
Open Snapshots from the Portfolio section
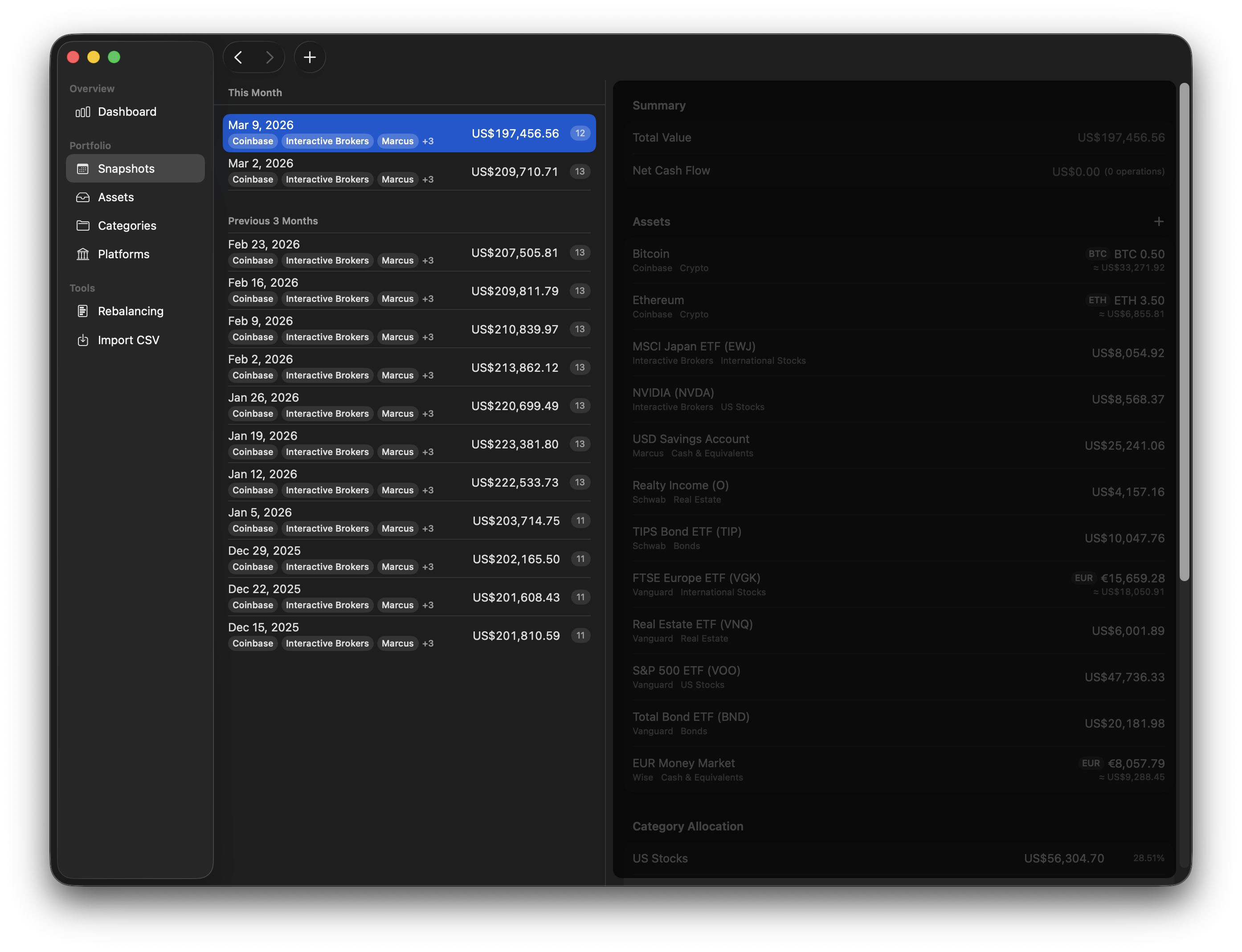[x=126, y=168]
